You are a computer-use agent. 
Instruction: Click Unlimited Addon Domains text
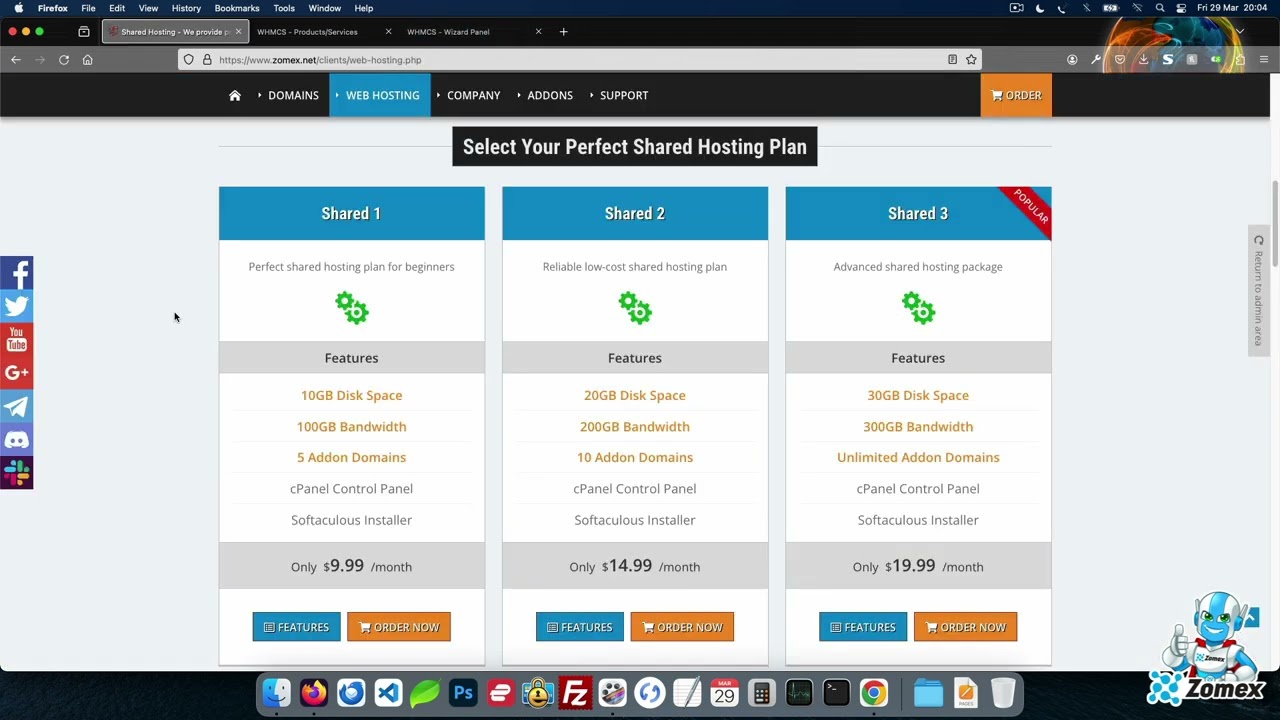click(x=918, y=457)
